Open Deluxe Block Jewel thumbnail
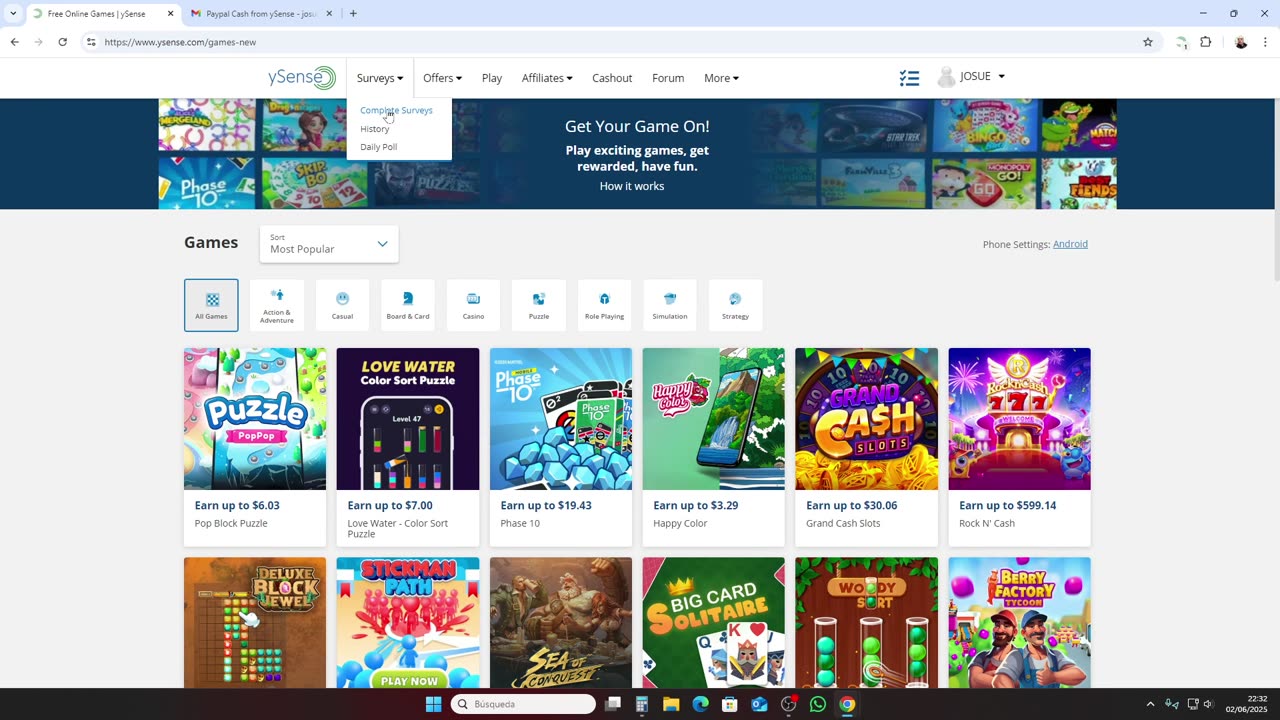1280x720 pixels. (255, 623)
